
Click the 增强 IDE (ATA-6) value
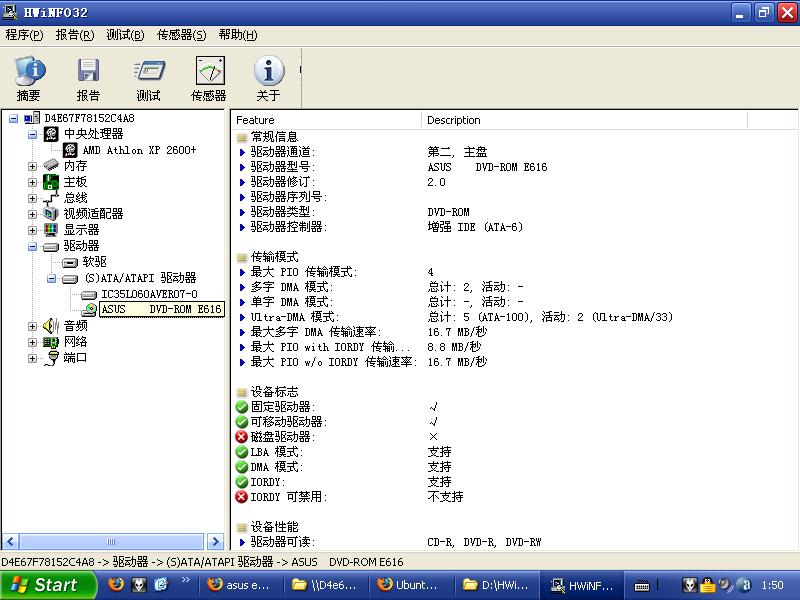pos(475,227)
